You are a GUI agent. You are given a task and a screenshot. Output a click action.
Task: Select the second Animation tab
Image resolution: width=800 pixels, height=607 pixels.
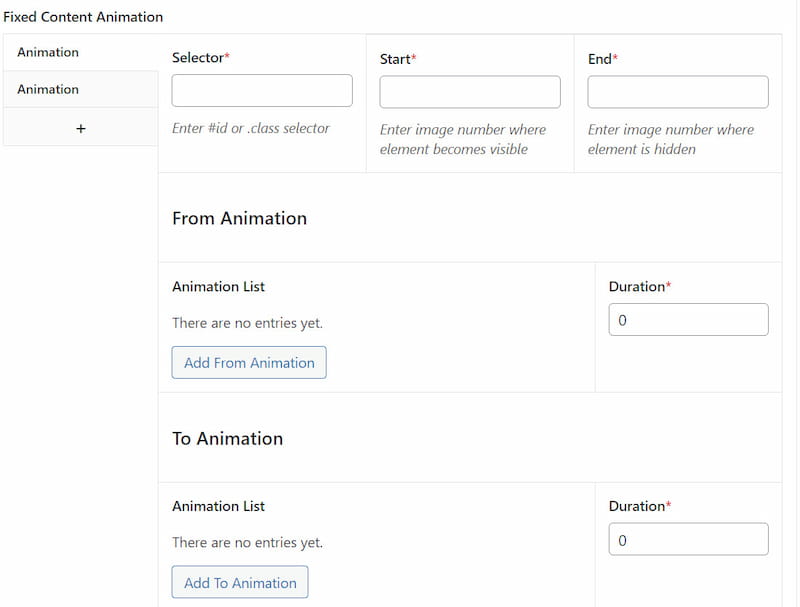click(81, 89)
